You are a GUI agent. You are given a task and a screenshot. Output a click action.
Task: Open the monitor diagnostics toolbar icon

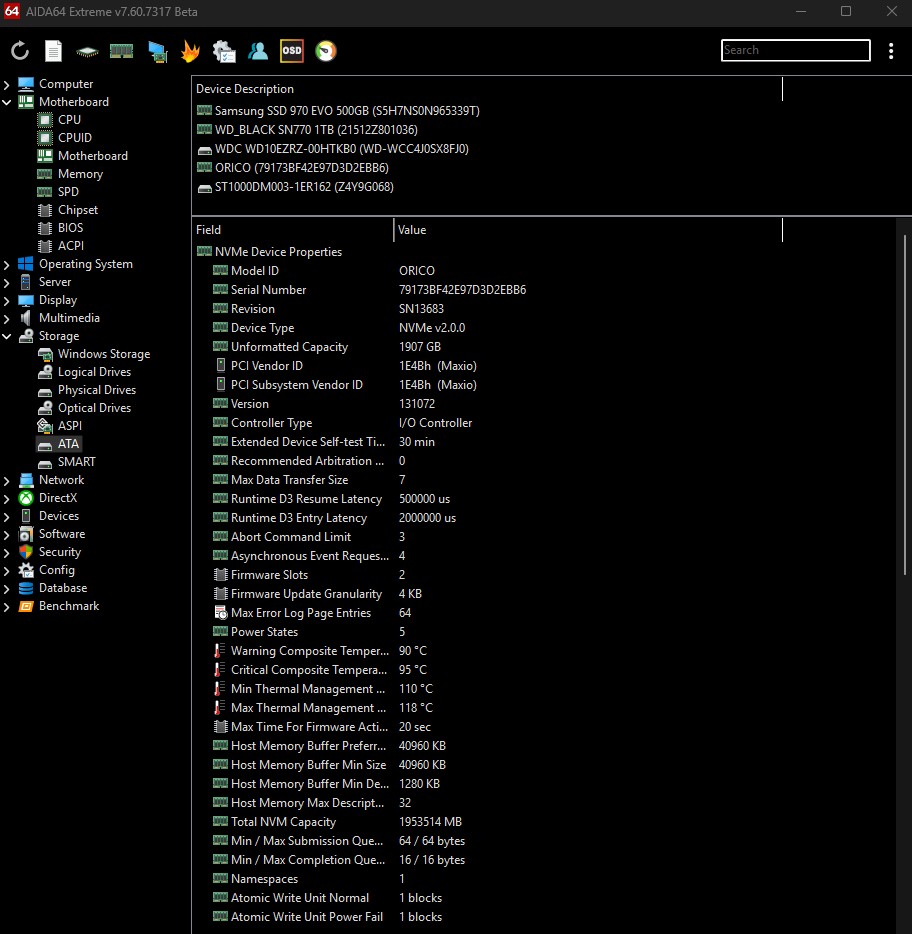click(158, 52)
